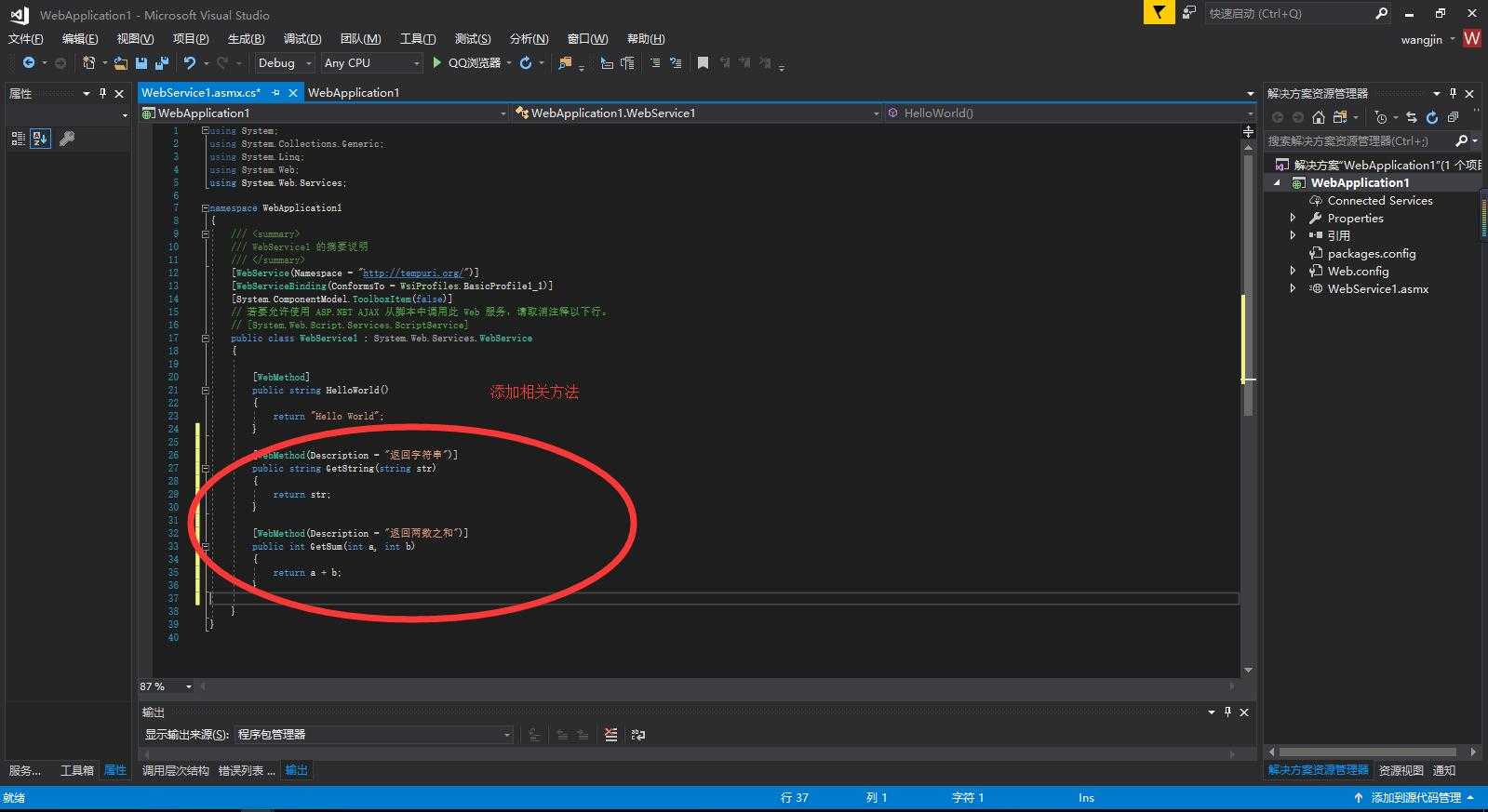Undo the last edit via toolbar arrow
The image size is (1488, 812).
coord(190,62)
